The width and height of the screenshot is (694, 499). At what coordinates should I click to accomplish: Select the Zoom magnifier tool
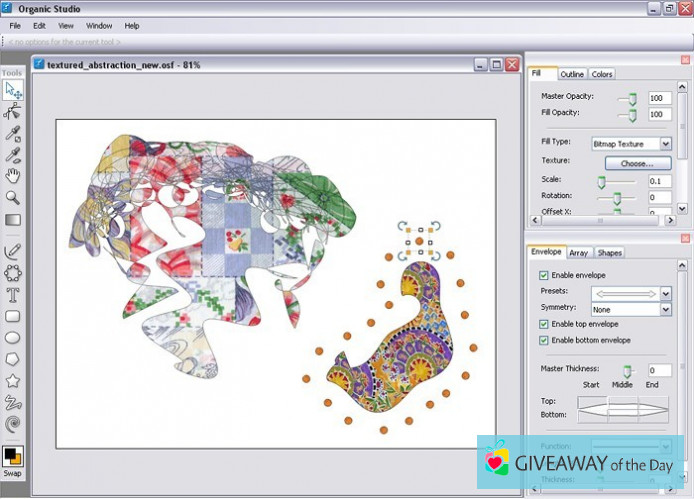13,198
